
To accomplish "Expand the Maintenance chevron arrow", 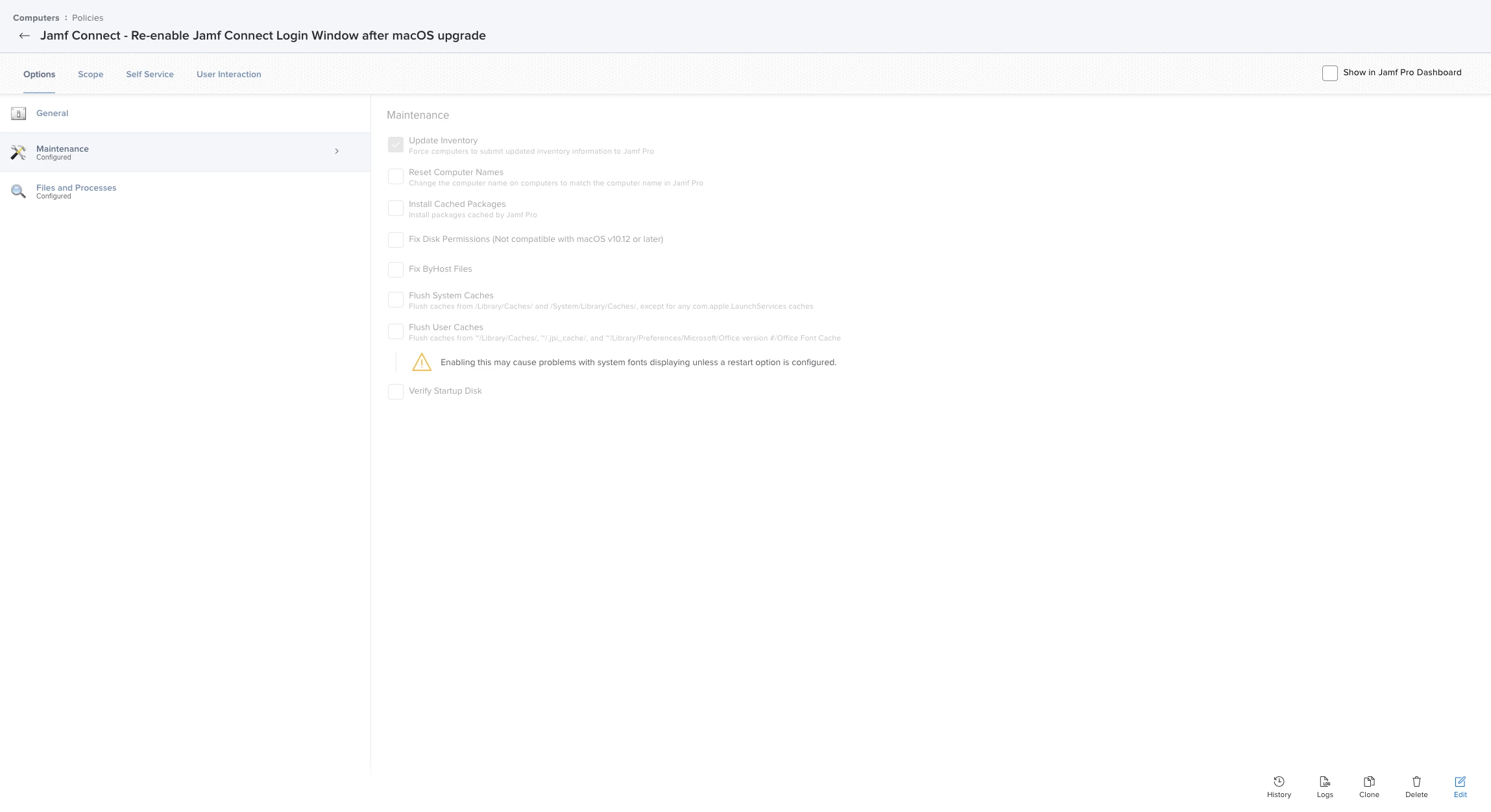I will [337, 151].
